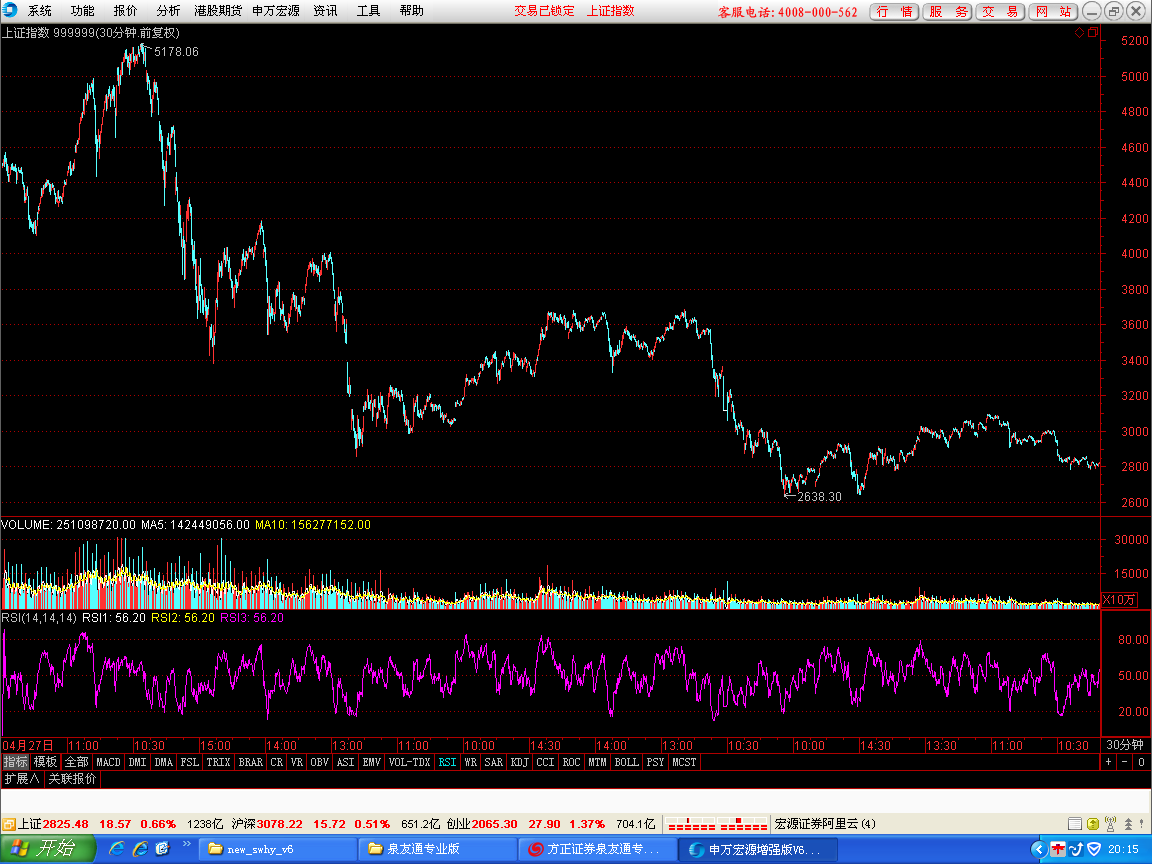The height and width of the screenshot is (864, 1152).
Task: Open the 系统 menu
Action: click(40, 11)
